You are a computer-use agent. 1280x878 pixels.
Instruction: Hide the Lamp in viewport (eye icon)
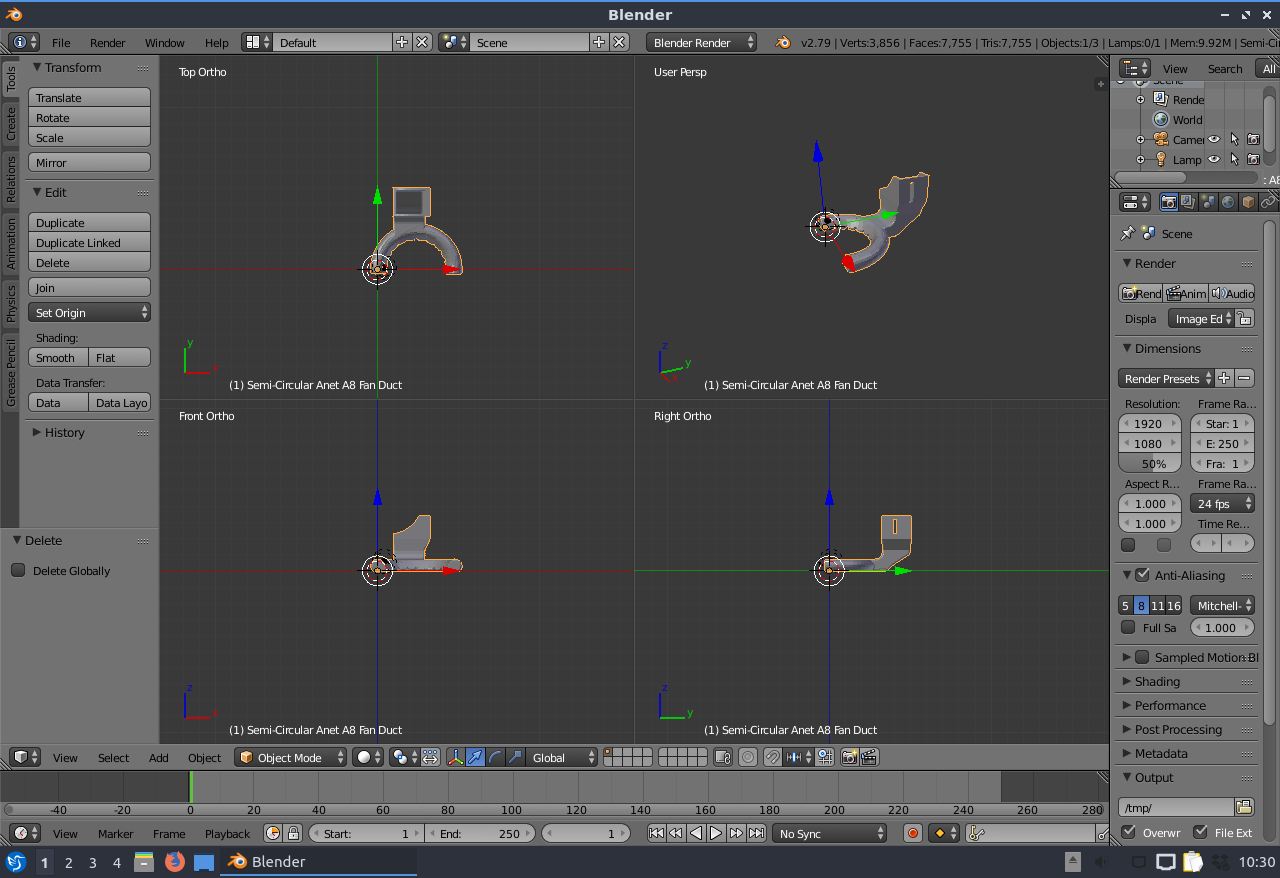1214,159
